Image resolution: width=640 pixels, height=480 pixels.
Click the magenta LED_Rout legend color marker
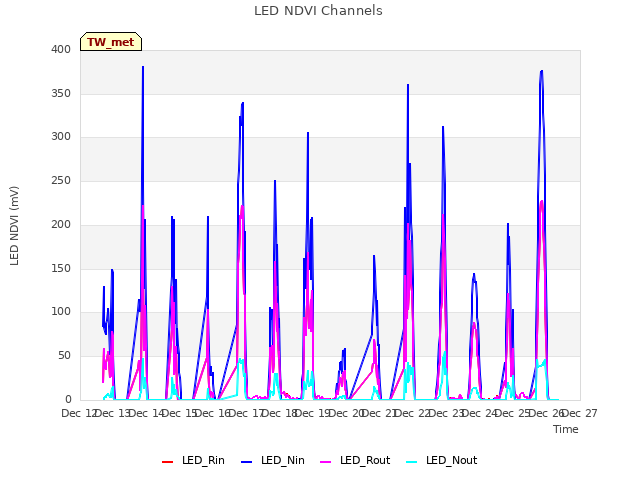[326, 462]
